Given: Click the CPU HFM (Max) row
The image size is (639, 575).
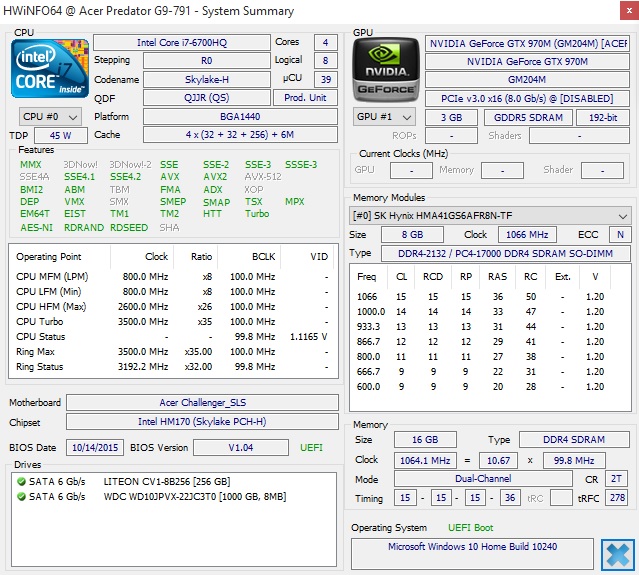Looking at the screenshot, I should [x=173, y=307].
